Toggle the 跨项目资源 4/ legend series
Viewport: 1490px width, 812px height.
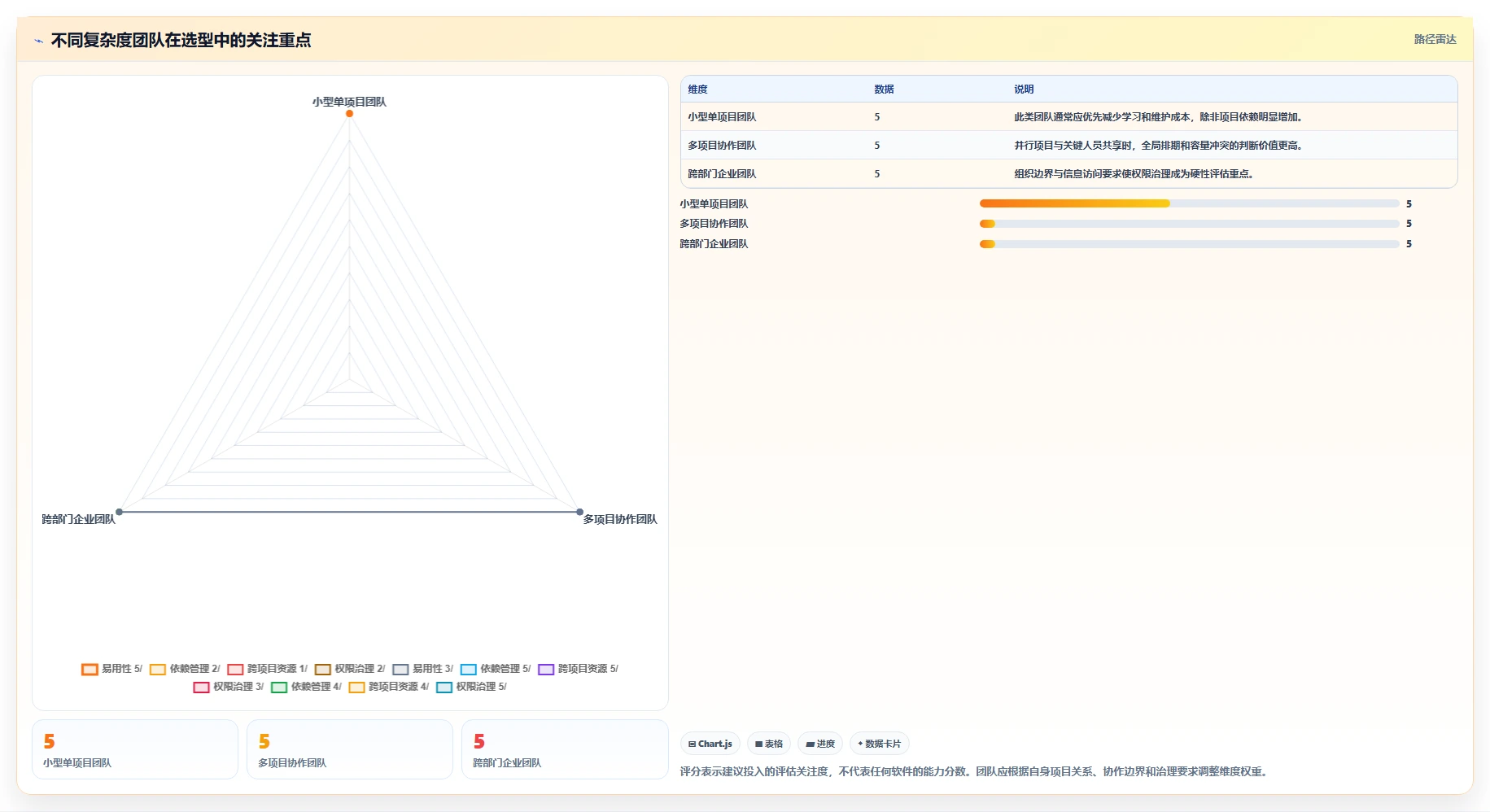point(389,687)
